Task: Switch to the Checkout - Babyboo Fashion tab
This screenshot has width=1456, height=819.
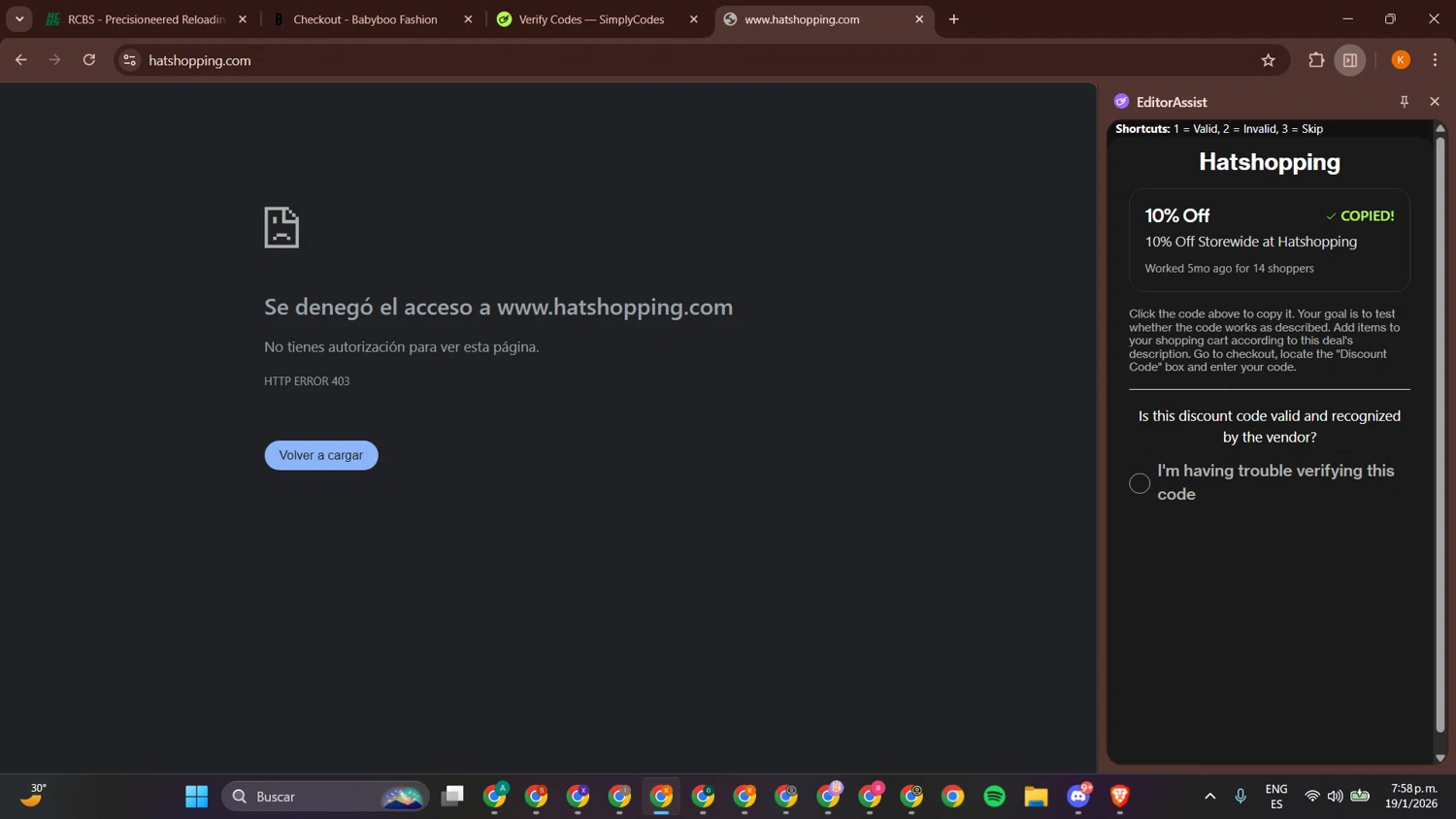Action: click(365, 19)
